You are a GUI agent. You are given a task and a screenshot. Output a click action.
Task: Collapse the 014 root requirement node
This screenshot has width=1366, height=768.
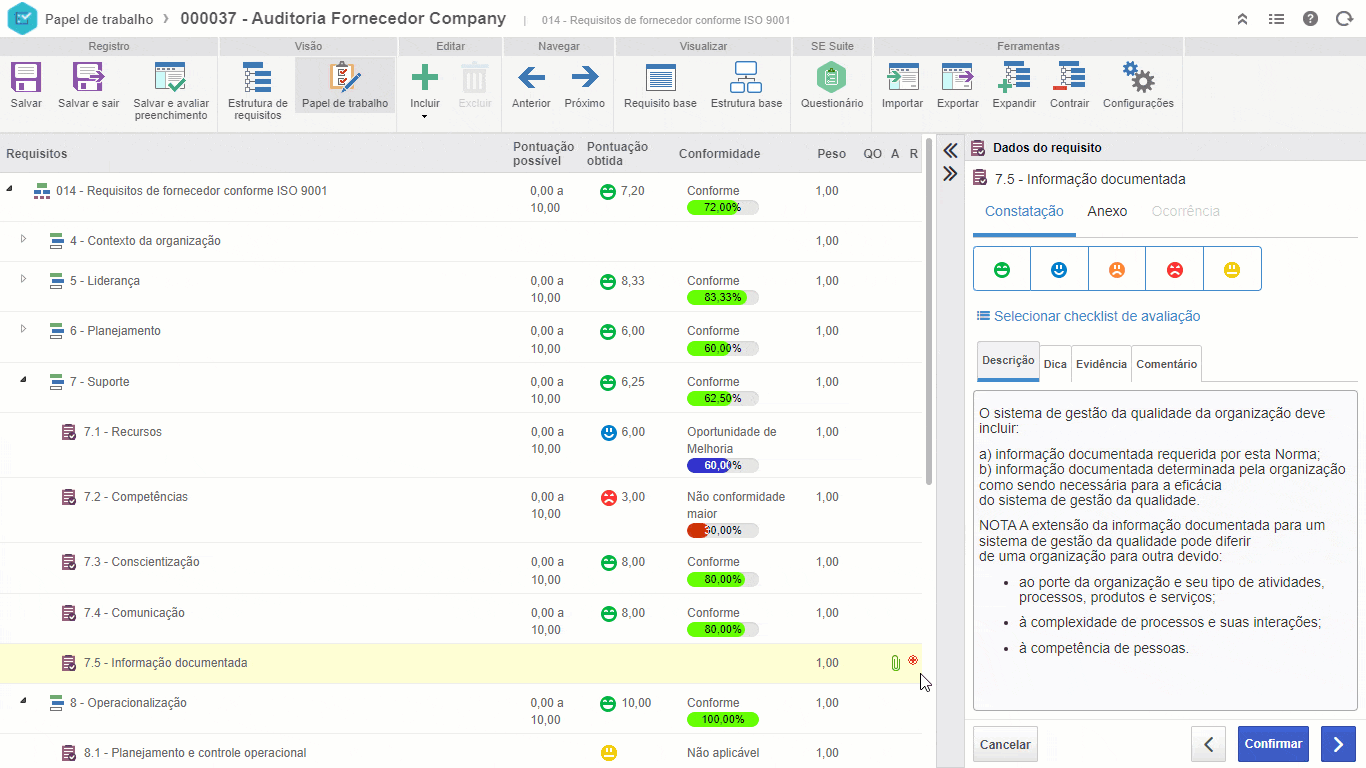(x=10, y=188)
